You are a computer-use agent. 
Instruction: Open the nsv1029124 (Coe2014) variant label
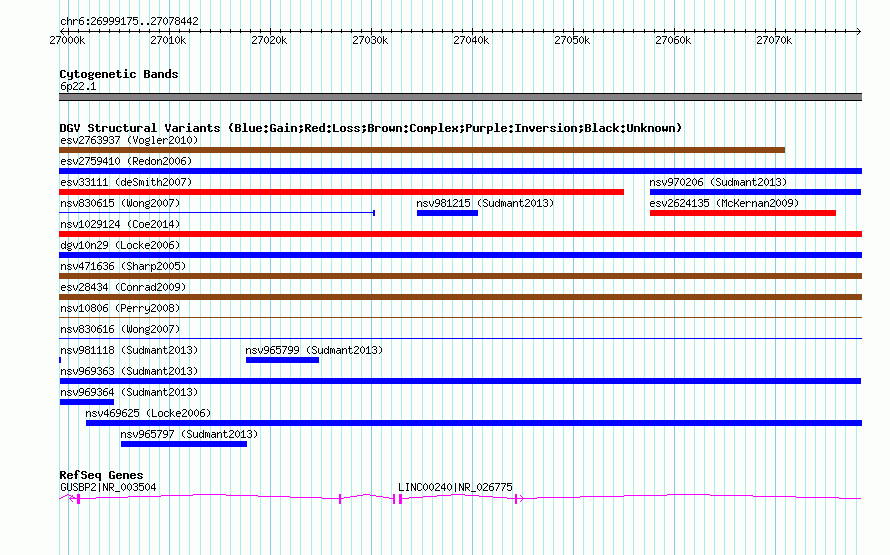tap(120, 224)
